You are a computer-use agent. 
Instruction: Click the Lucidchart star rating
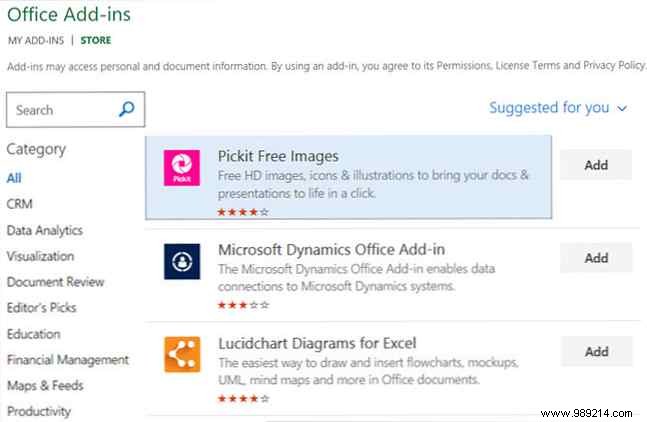tap(243, 398)
